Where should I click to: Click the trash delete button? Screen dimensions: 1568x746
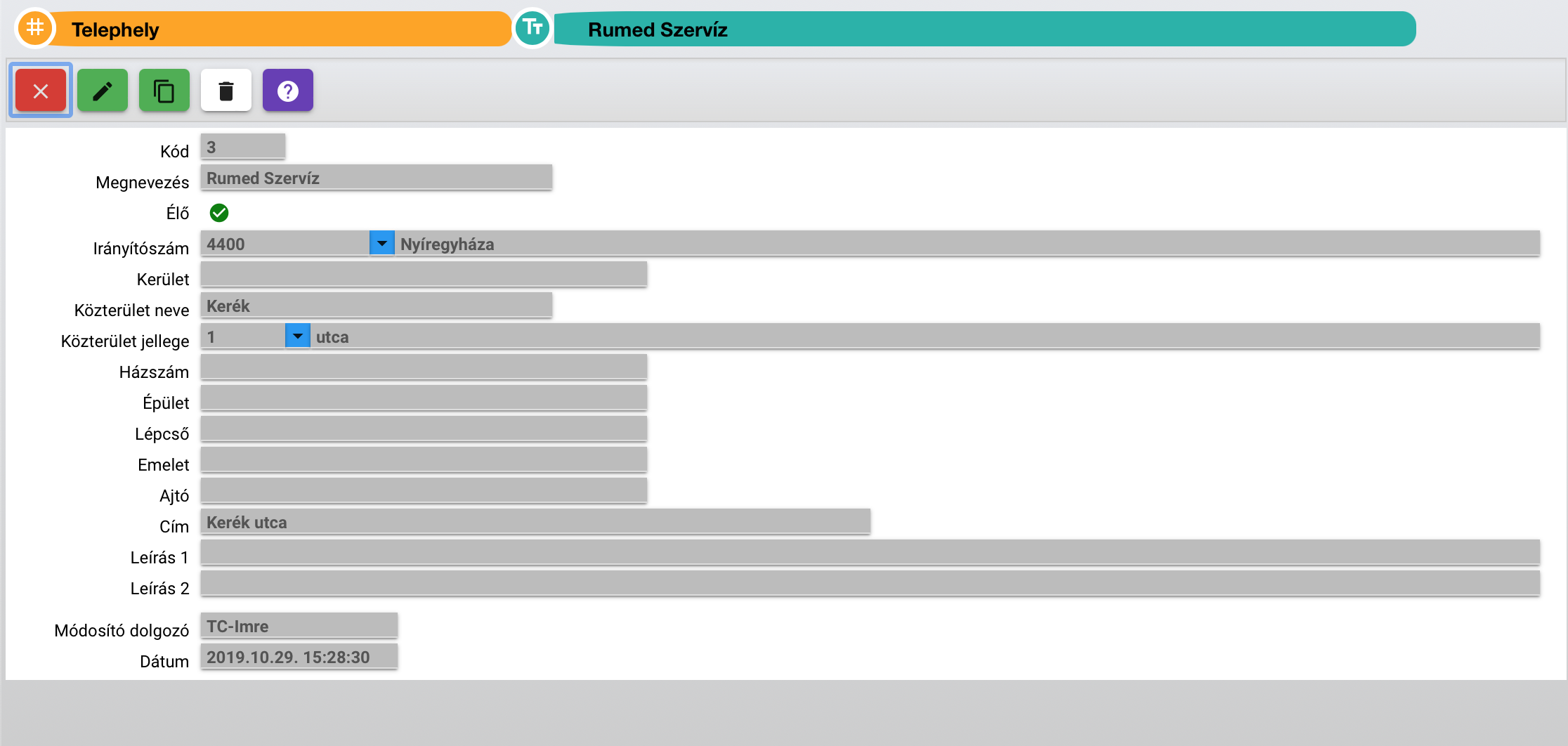(x=226, y=91)
